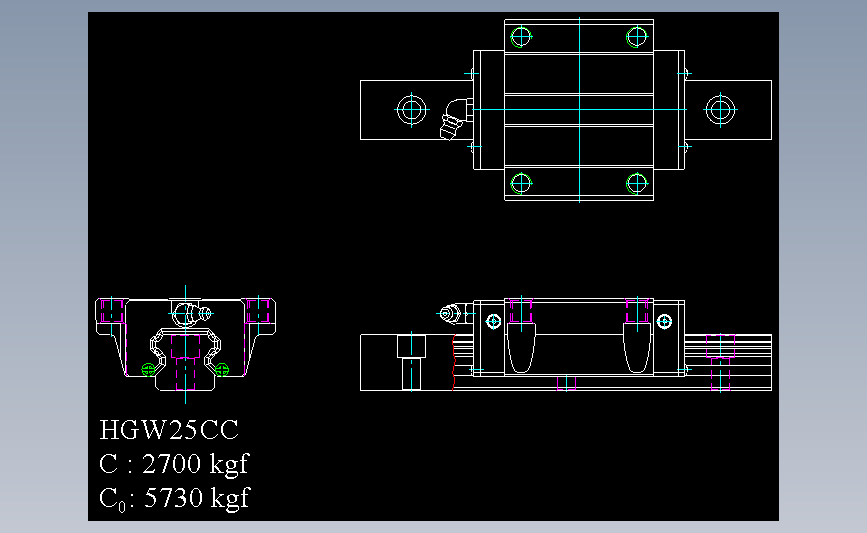Select the right rail mounting hole in top view
This screenshot has width=867, height=533.
point(720,109)
